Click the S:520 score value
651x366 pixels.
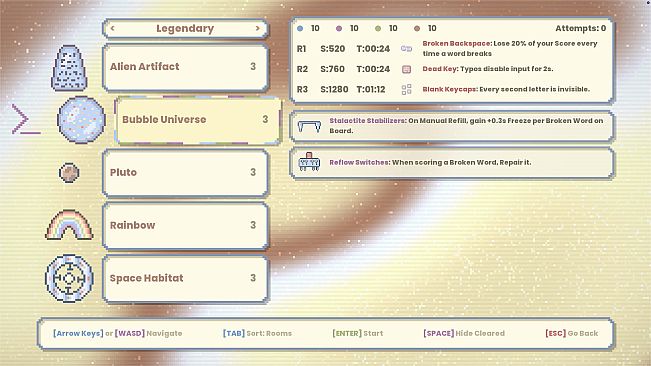pos(333,49)
